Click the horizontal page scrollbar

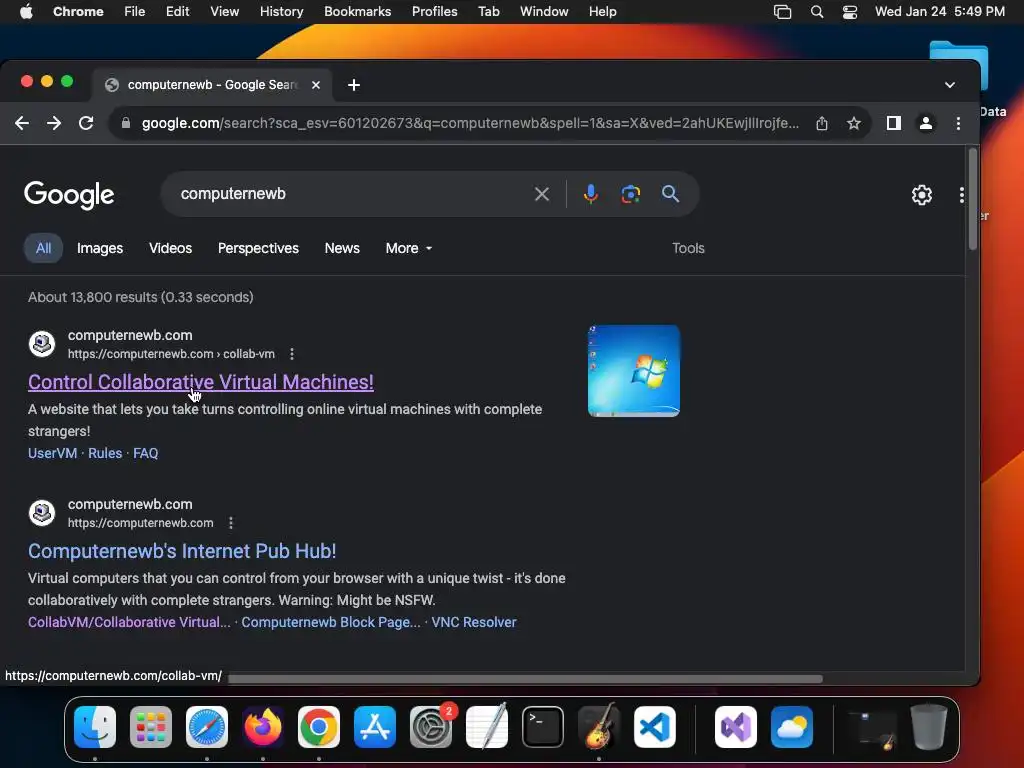click(x=525, y=679)
